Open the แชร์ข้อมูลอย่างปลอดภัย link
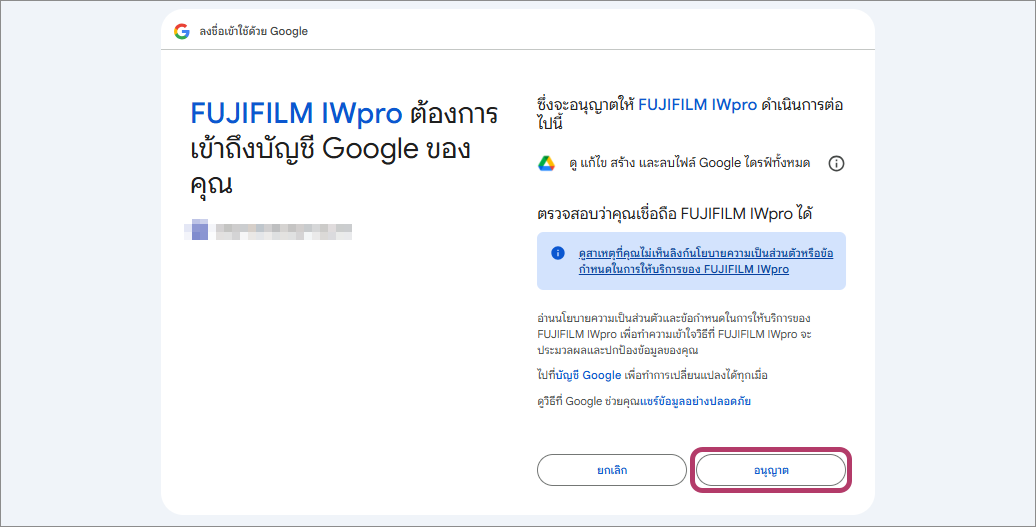 coord(696,401)
